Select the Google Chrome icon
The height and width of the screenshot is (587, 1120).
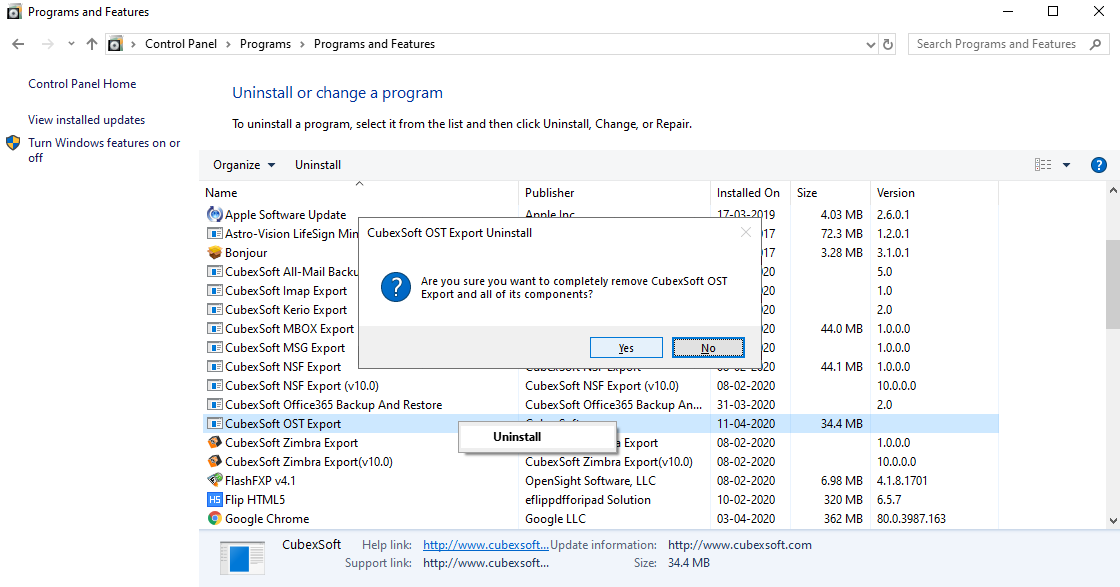tap(214, 519)
